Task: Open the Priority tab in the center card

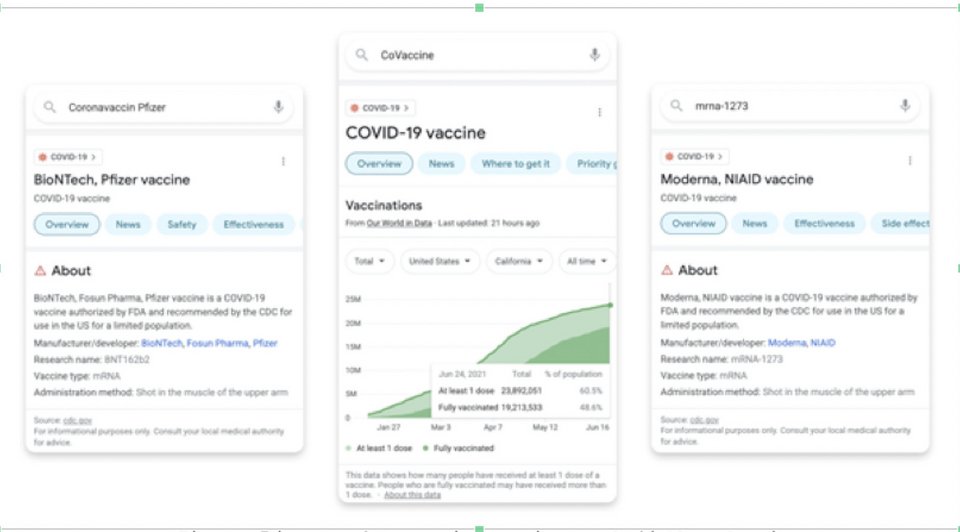Action: pyautogui.click(x=591, y=163)
